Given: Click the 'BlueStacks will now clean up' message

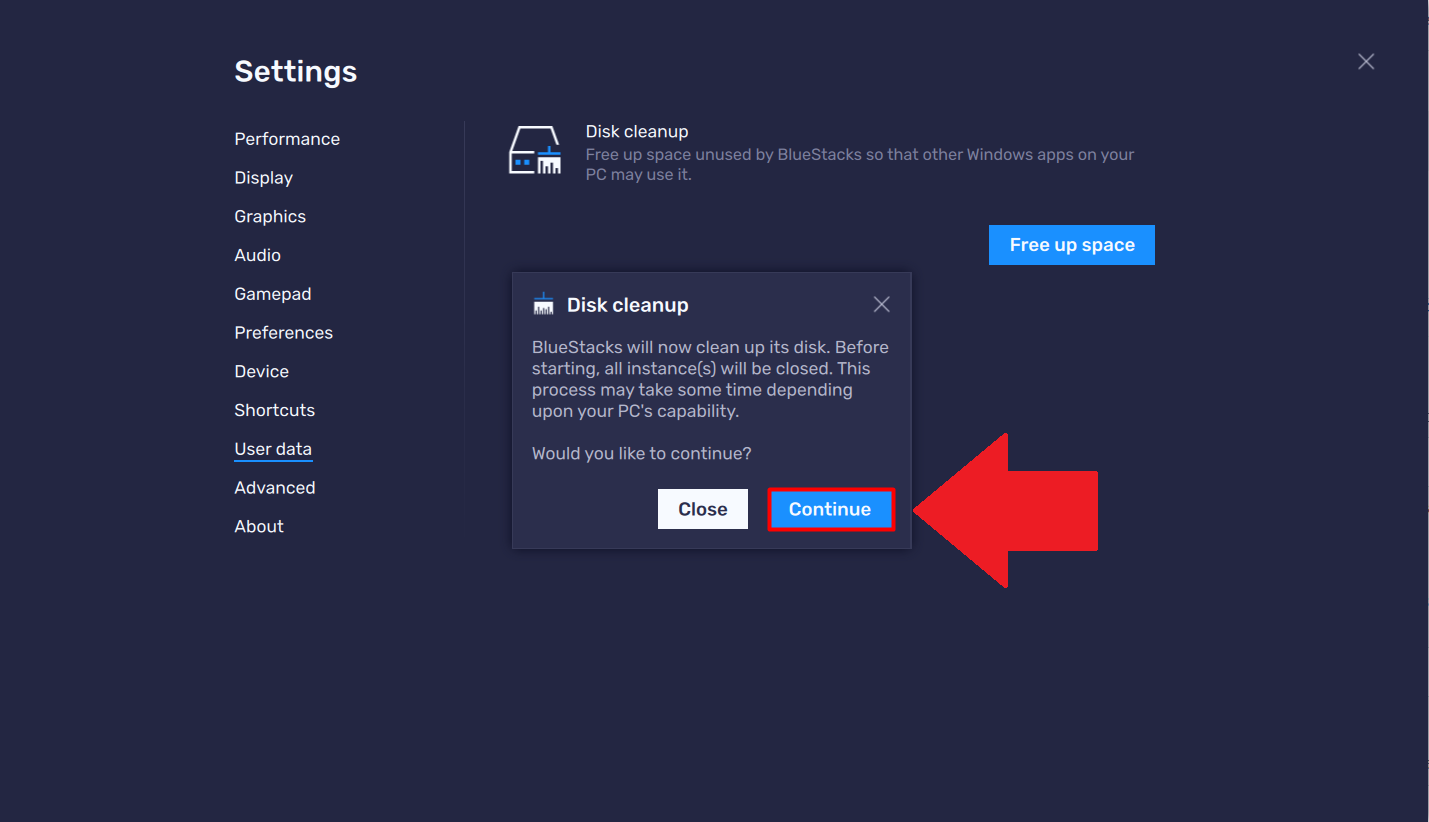Looking at the screenshot, I should [x=710, y=380].
